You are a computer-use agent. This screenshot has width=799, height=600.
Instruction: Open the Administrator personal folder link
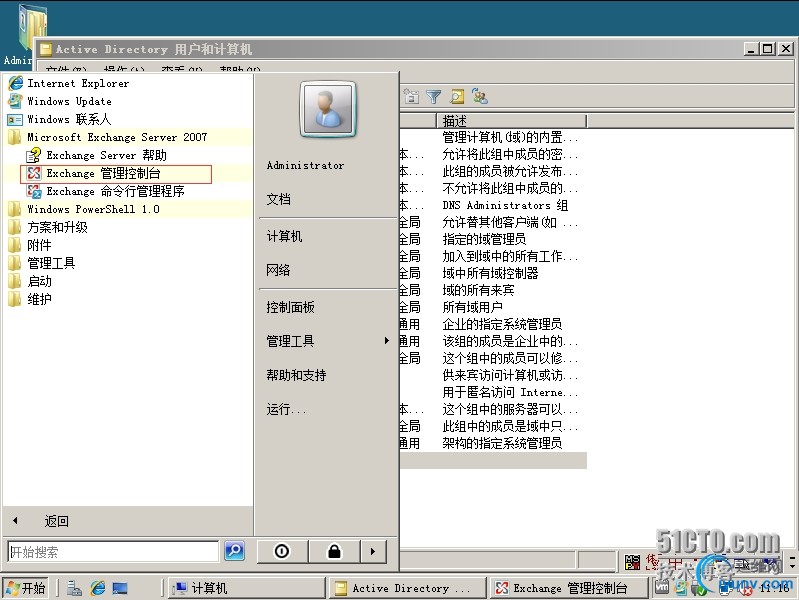(x=305, y=166)
